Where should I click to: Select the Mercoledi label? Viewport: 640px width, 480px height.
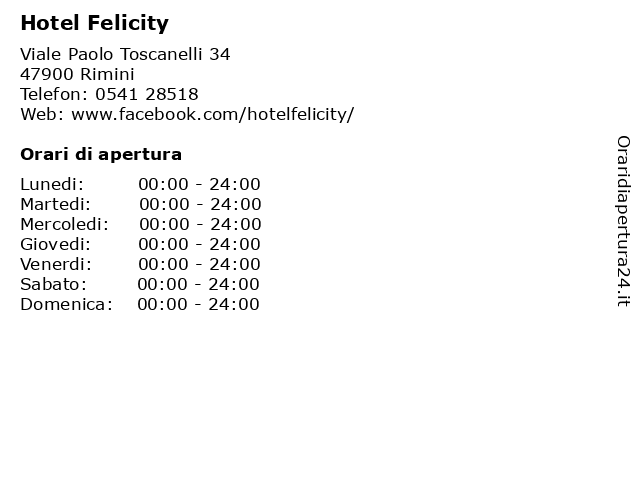tap(64, 224)
